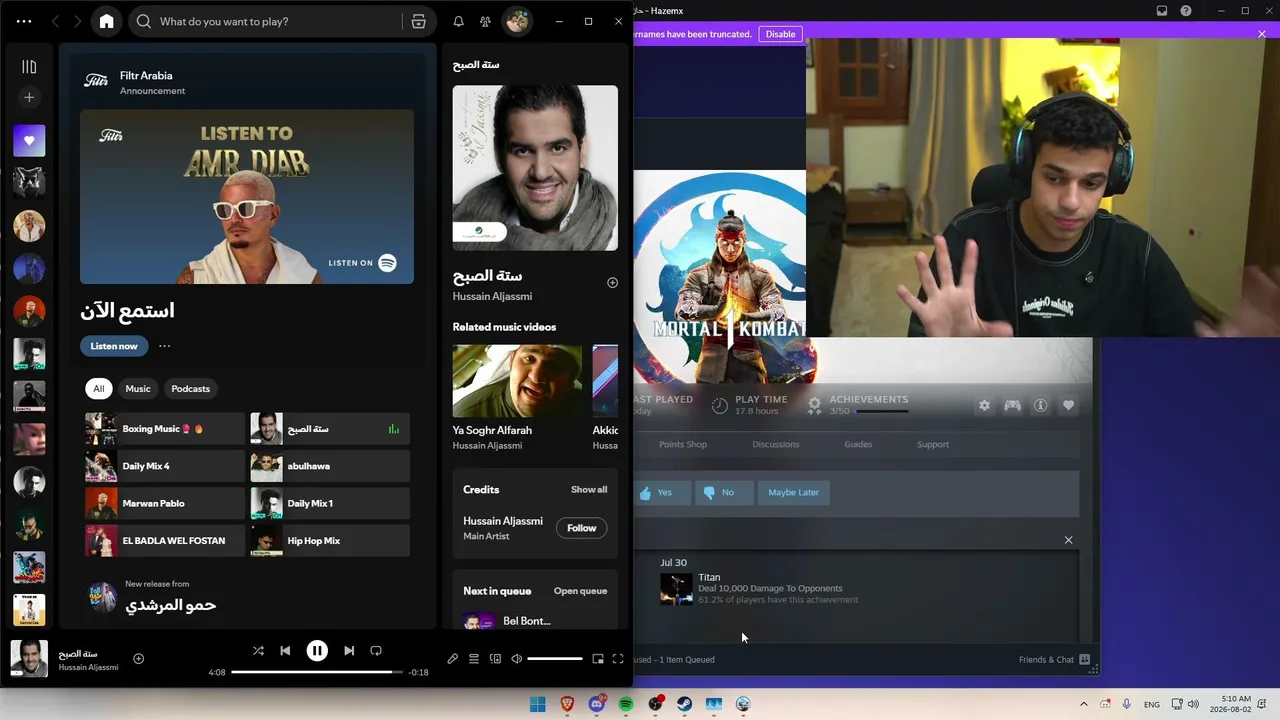Open the Browse icon in search bar
1280x720 pixels.
coord(419,21)
